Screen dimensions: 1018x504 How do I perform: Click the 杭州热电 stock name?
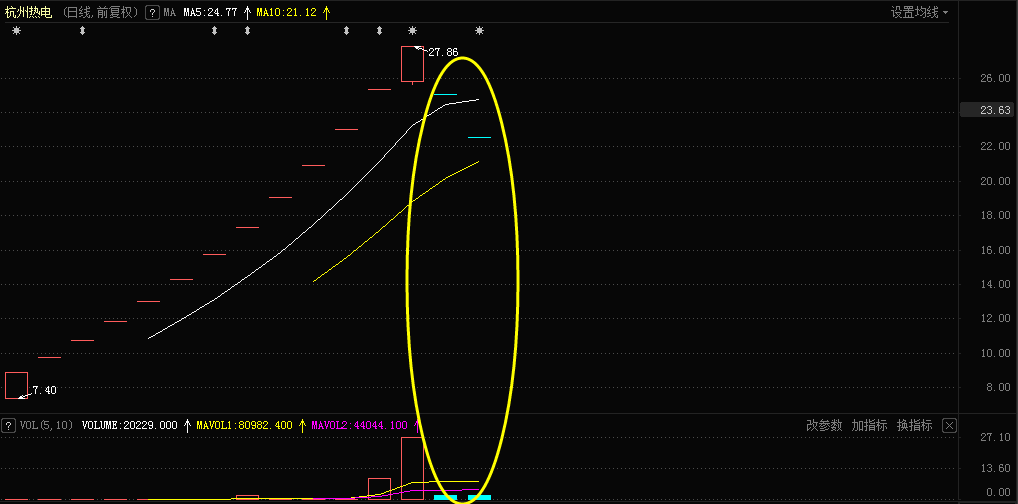[28, 12]
